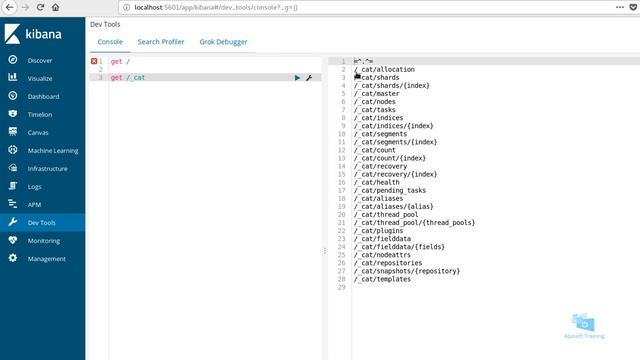This screenshot has width=640, height=360.
Task: Click output line /_cat/thread_pool/{thread_pools}
Action: pyautogui.click(x=414, y=222)
